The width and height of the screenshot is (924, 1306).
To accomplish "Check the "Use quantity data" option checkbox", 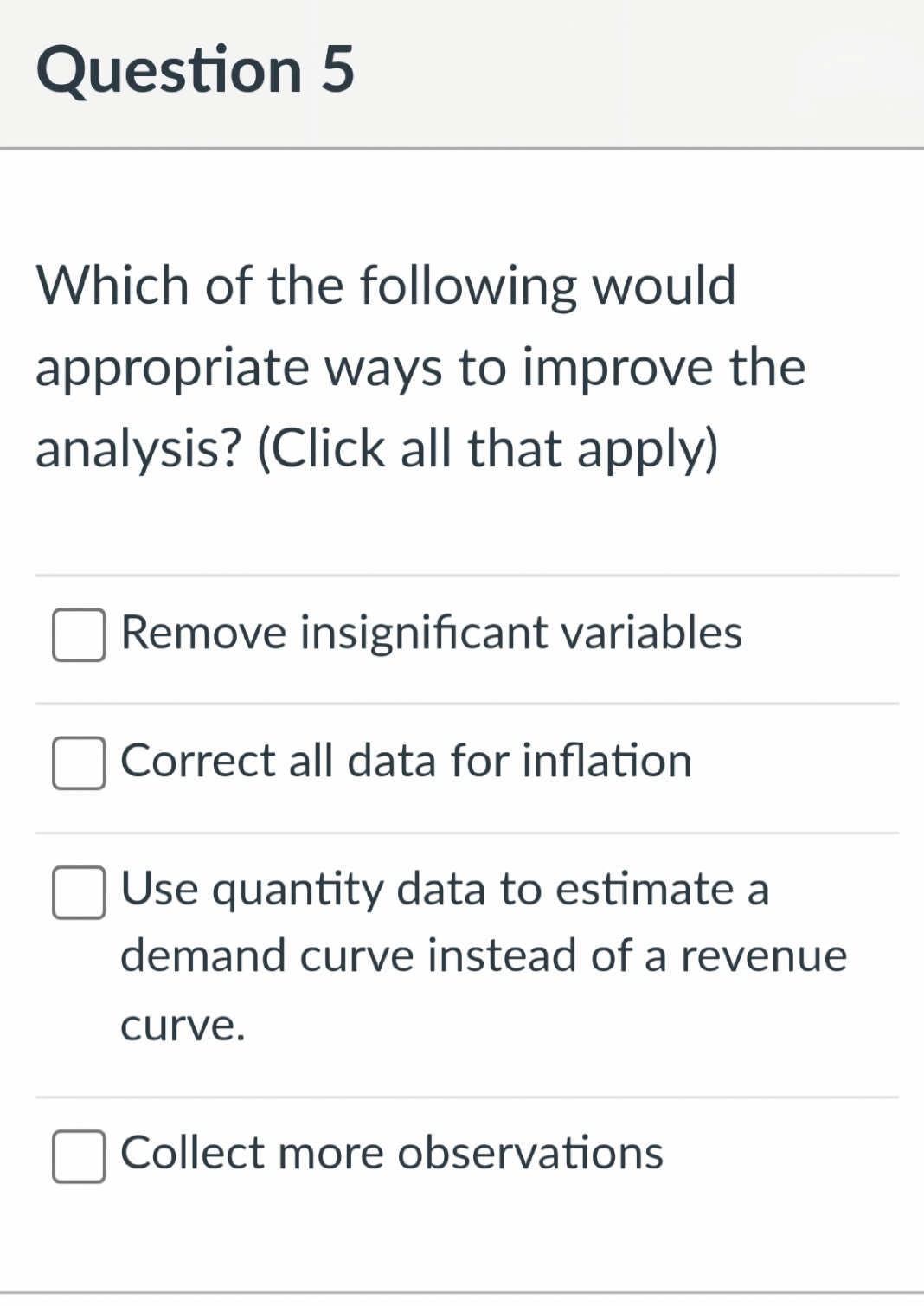I will point(79,893).
